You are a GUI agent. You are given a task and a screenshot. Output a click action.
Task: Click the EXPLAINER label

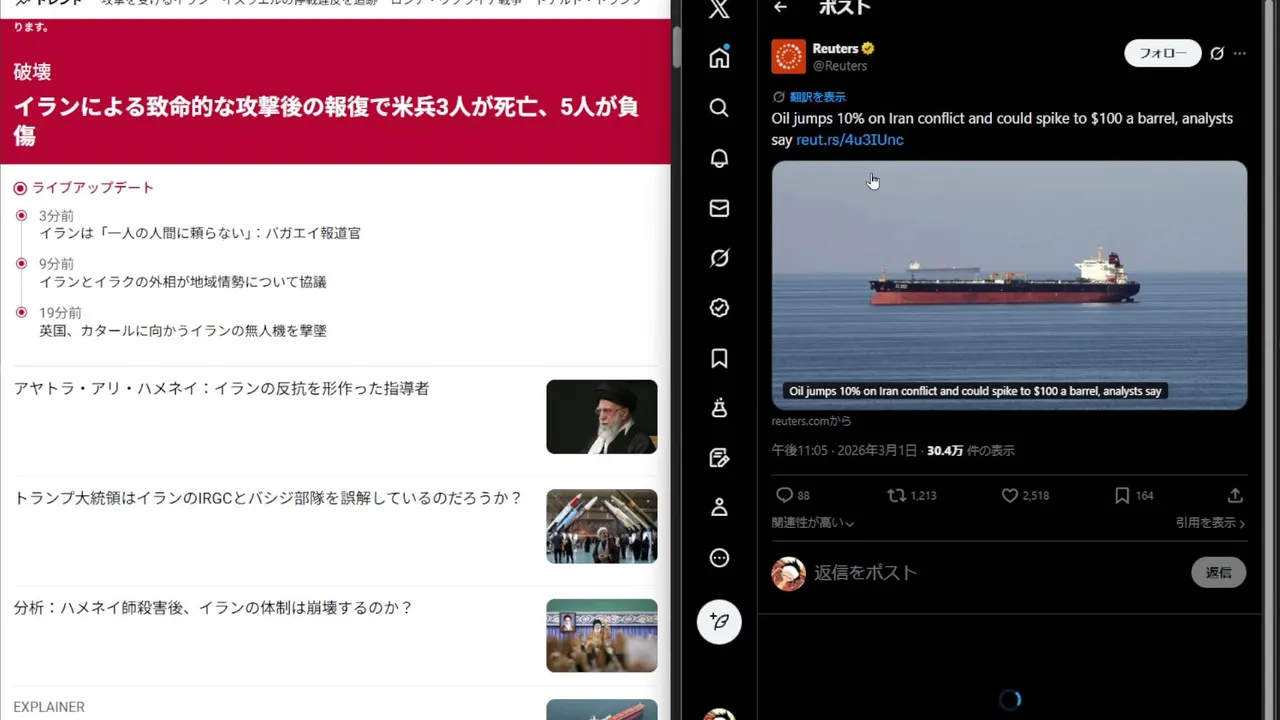click(x=49, y=707)
